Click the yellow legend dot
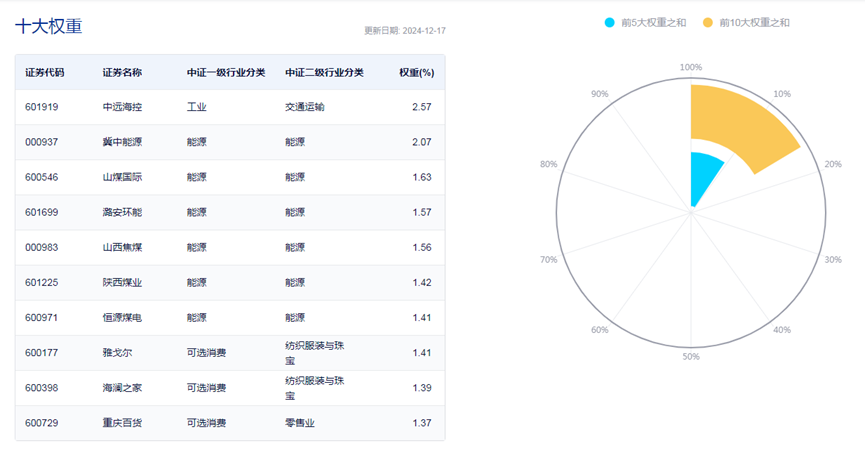 (x=708, y=23)
